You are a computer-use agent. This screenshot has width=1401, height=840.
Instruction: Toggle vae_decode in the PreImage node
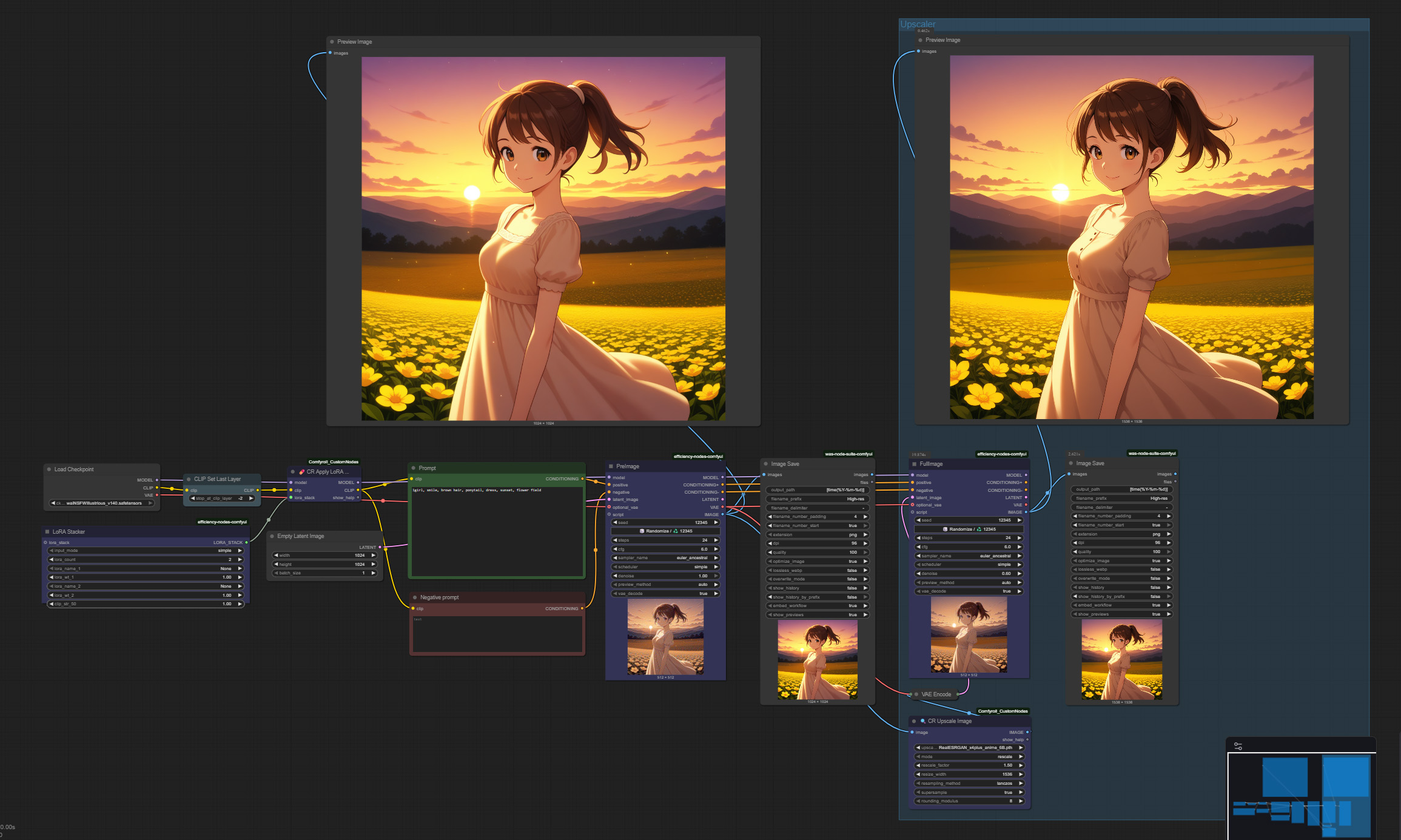point(665,593)
